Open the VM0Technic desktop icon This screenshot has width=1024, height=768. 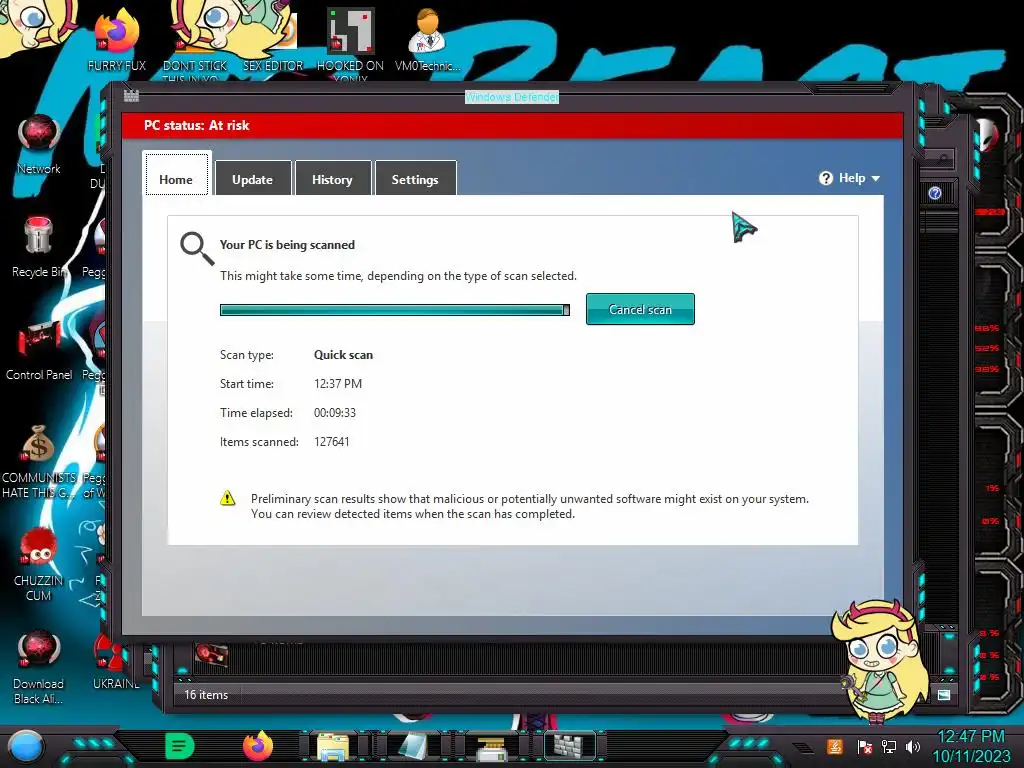(x=427, y=39)
